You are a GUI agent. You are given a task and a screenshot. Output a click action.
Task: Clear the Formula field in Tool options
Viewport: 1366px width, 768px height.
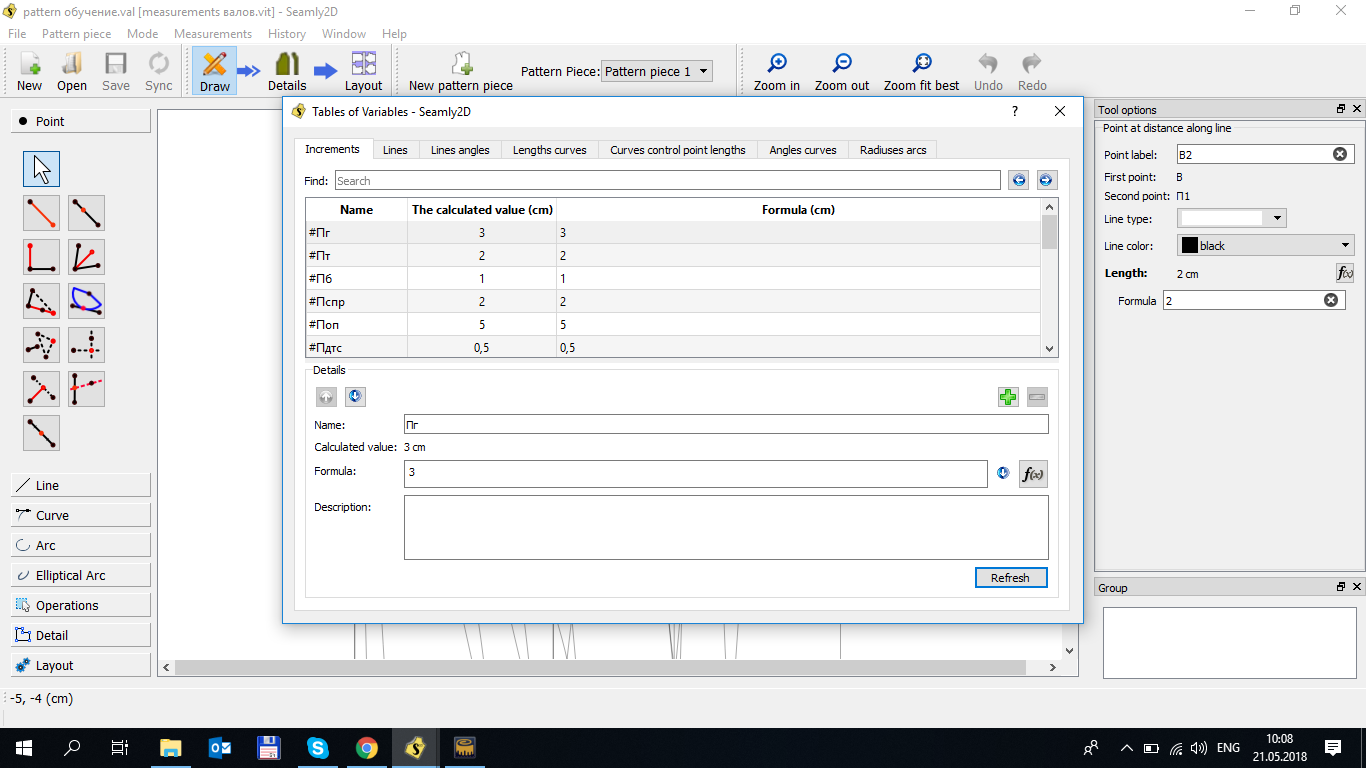click(1331, 300)
